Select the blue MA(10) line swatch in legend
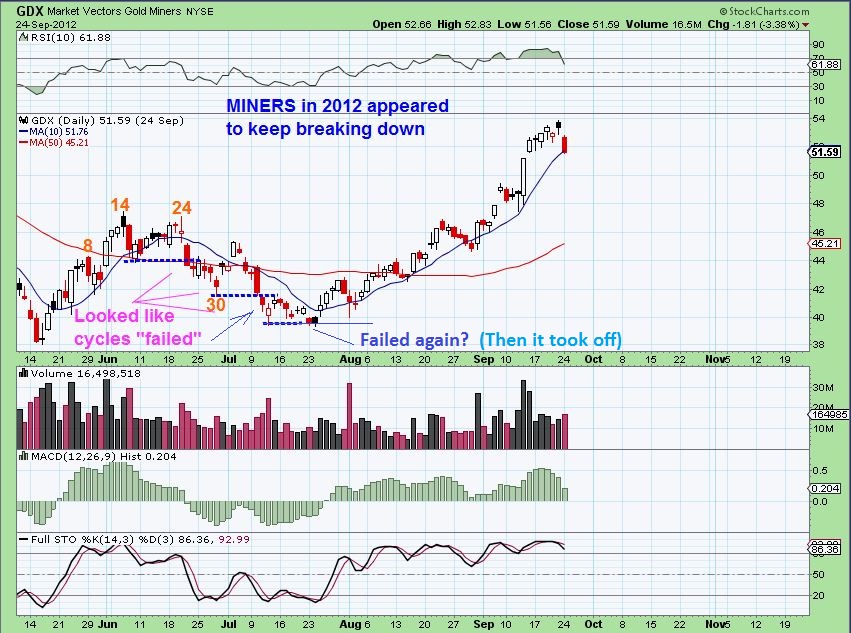 coord(23,132)
